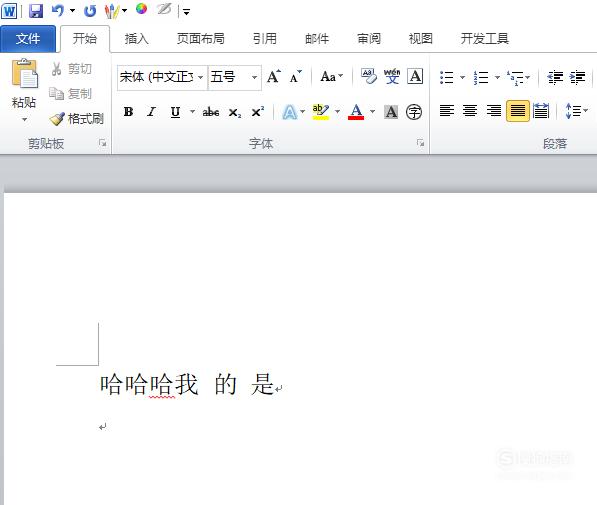This screenshot has width=597, height=505.
Task: Open font color dropdown arrow
Action: pyautogui.click(x=372, y=112)
